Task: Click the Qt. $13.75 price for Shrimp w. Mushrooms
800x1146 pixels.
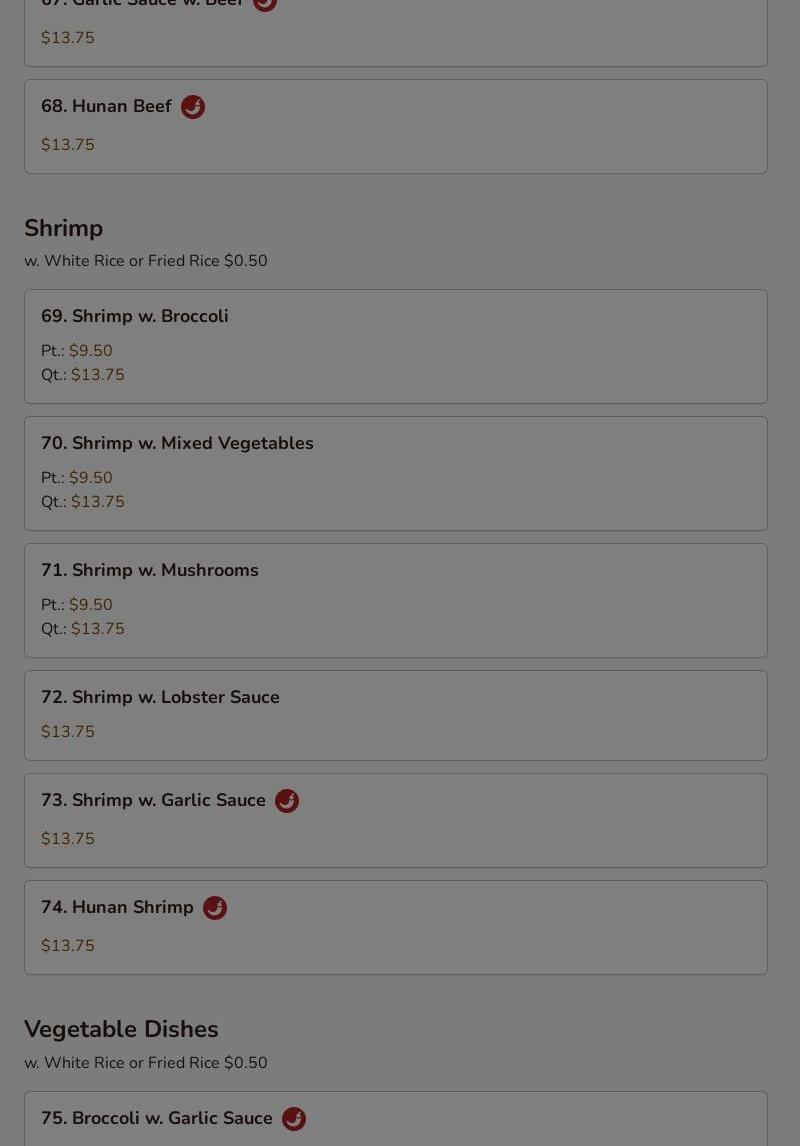Action: (83, 629)
